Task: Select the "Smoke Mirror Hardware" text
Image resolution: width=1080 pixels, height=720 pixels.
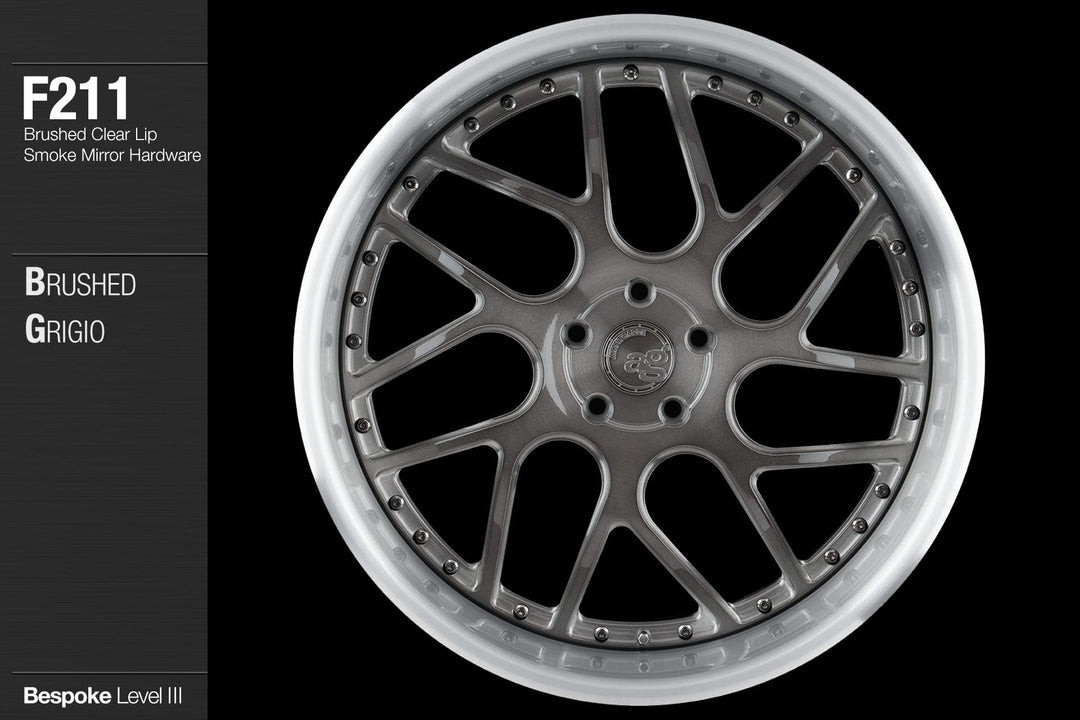Action: (x=112, y=156)
